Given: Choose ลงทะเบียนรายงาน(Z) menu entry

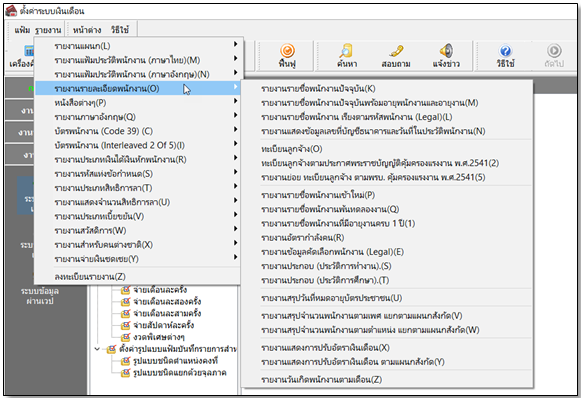Looking at the screenshot, I should pyautogui.click(x=138, y=276).
